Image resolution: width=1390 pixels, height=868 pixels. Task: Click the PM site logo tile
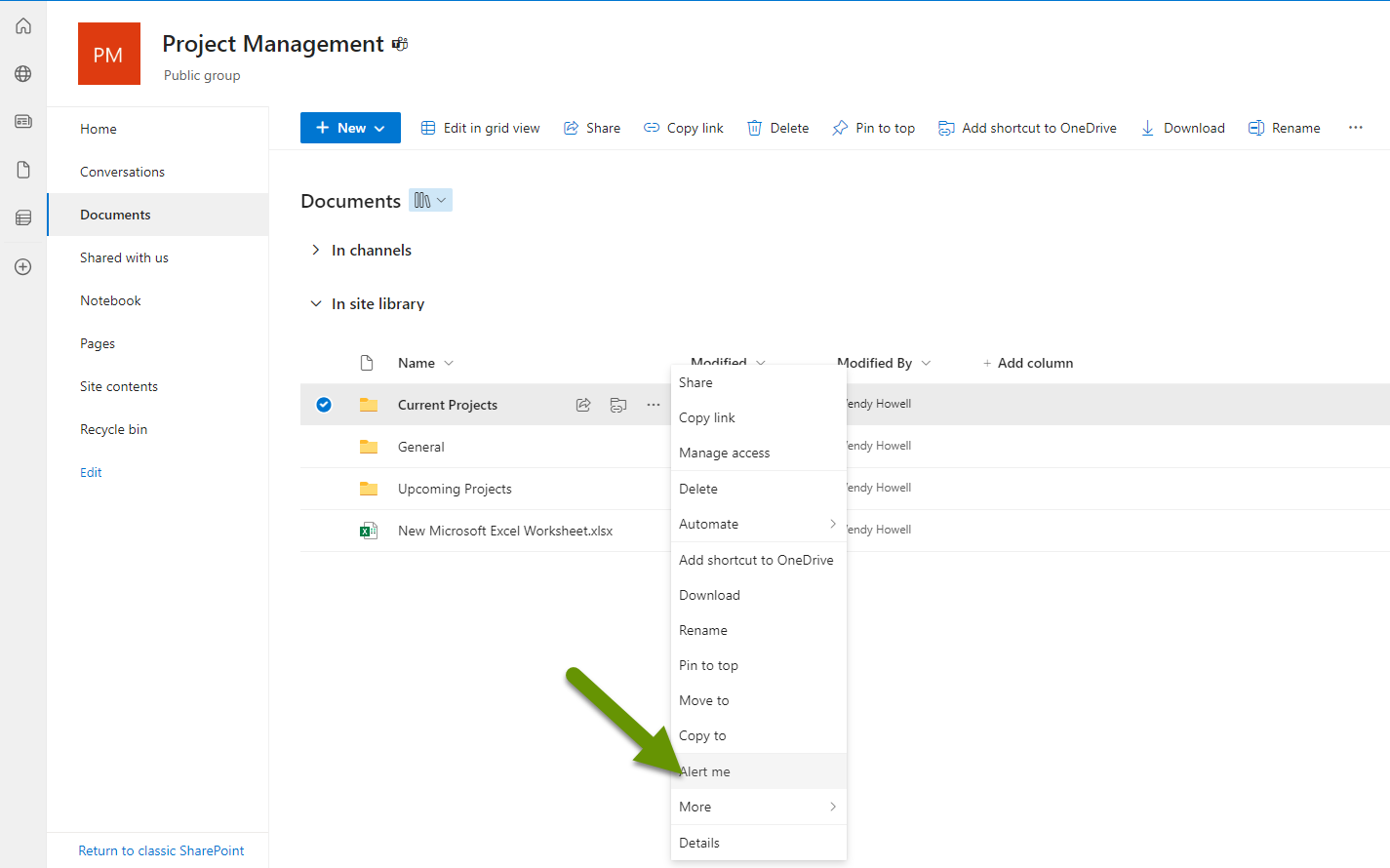point(108,54)
